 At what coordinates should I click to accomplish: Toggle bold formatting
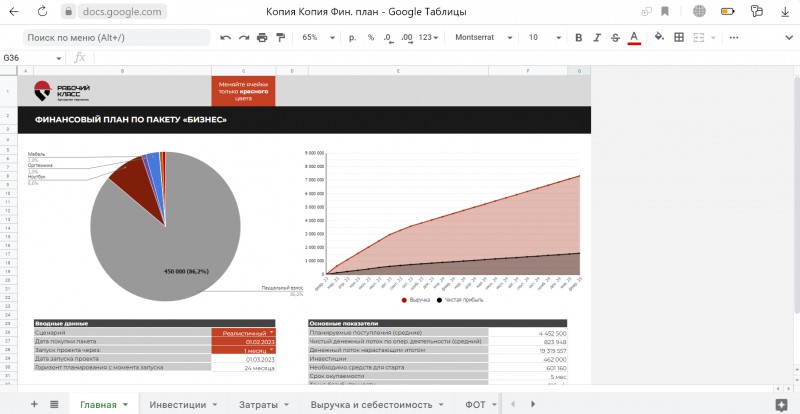click(579, 37)
